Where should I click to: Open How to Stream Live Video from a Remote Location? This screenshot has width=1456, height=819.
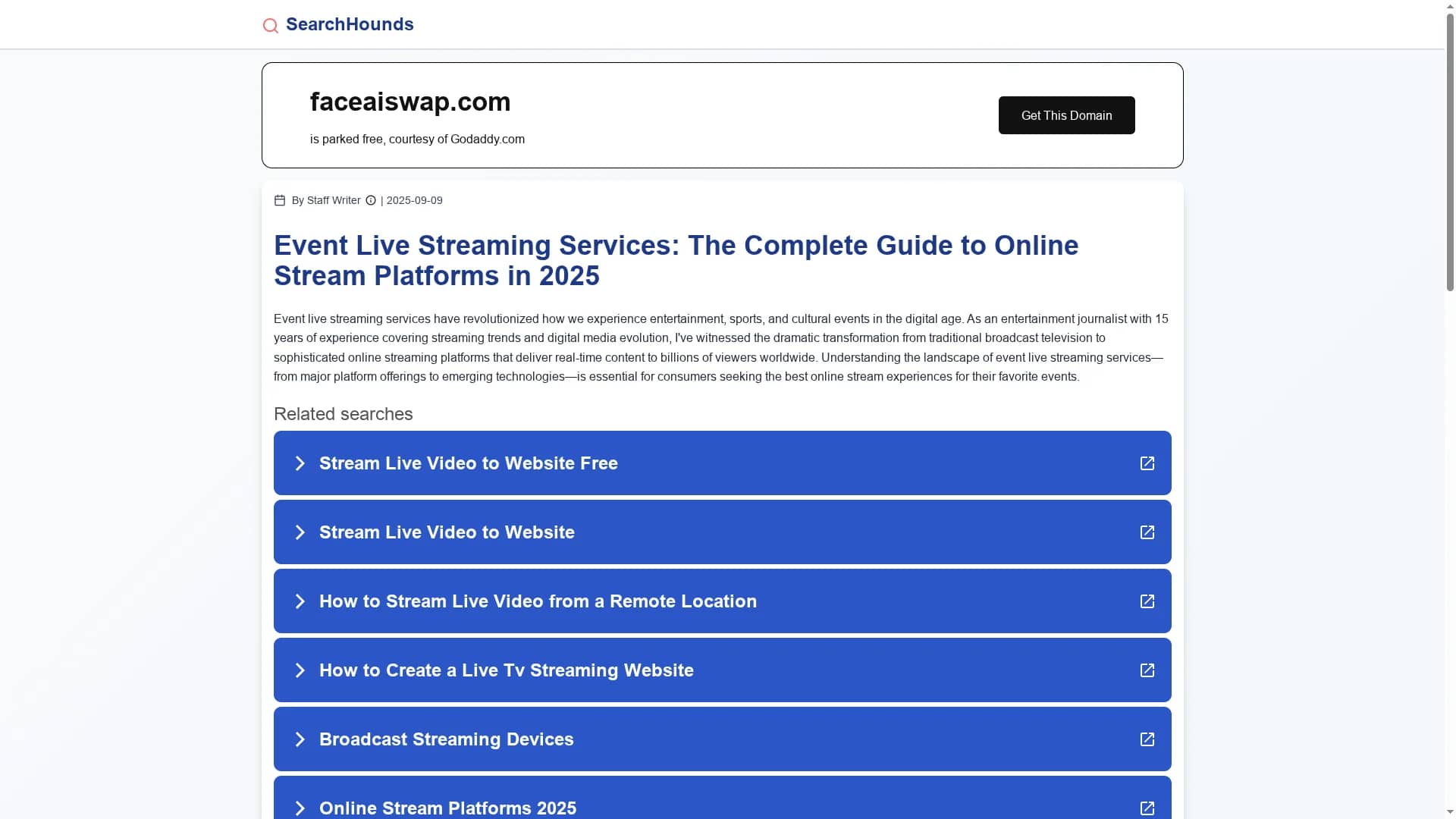722,601
